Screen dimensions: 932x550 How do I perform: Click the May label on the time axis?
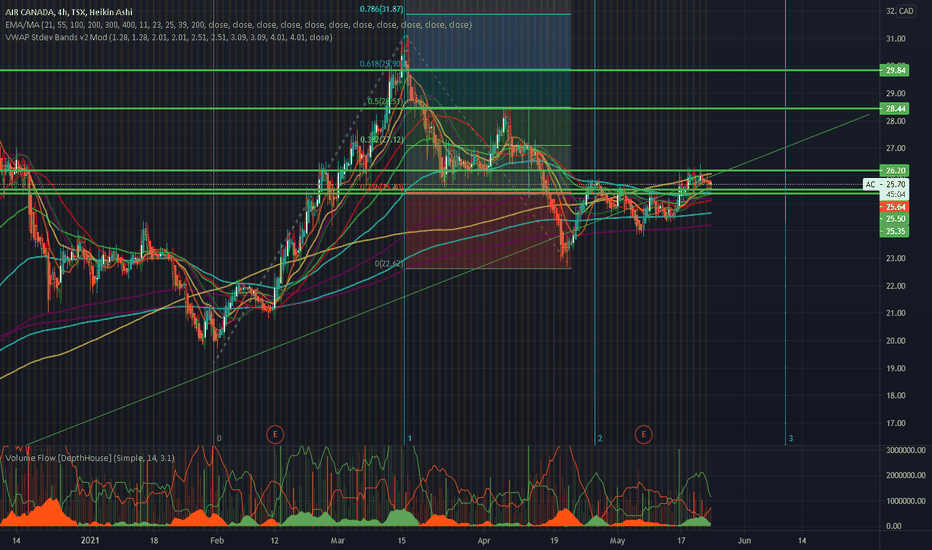point(617,540)
